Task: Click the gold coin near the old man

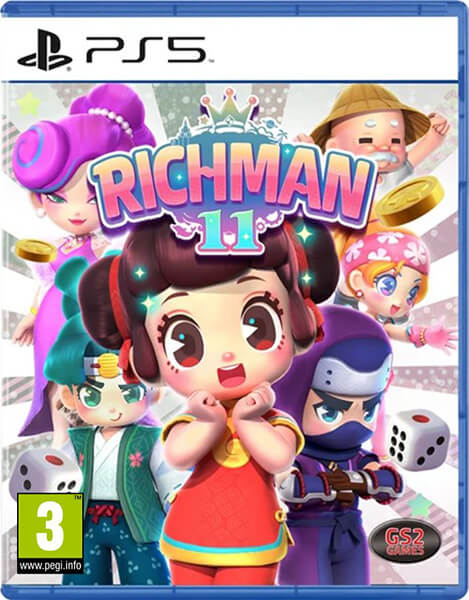Action: pyautogui.click(x=409, y=201)
